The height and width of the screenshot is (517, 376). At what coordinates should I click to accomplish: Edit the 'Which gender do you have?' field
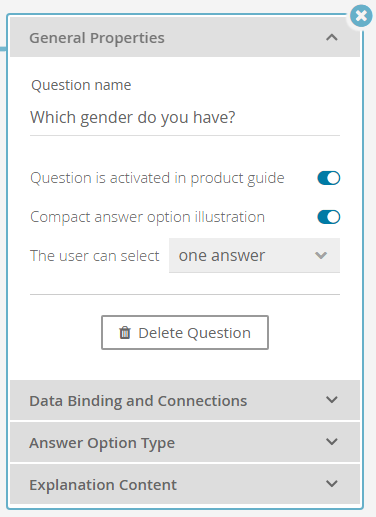(185, 118)
